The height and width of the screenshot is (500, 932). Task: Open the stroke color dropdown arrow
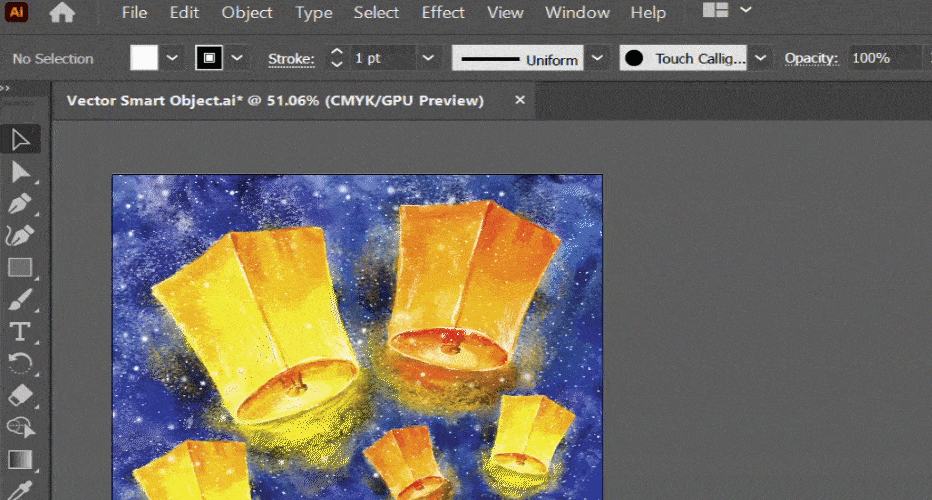[x=237, y=58]
